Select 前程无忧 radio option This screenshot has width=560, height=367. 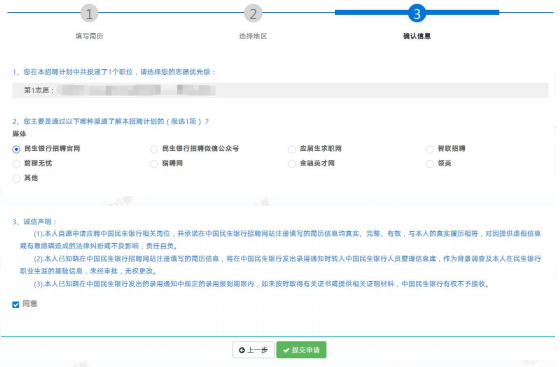pos(16,164)
